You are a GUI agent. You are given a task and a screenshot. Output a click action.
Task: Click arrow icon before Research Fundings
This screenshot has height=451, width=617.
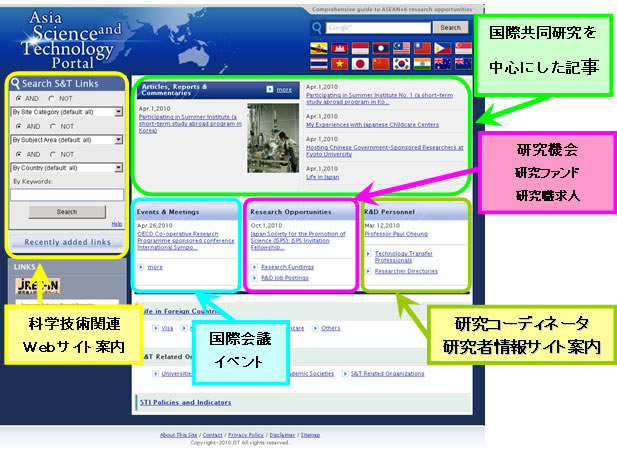coord(254,267)
